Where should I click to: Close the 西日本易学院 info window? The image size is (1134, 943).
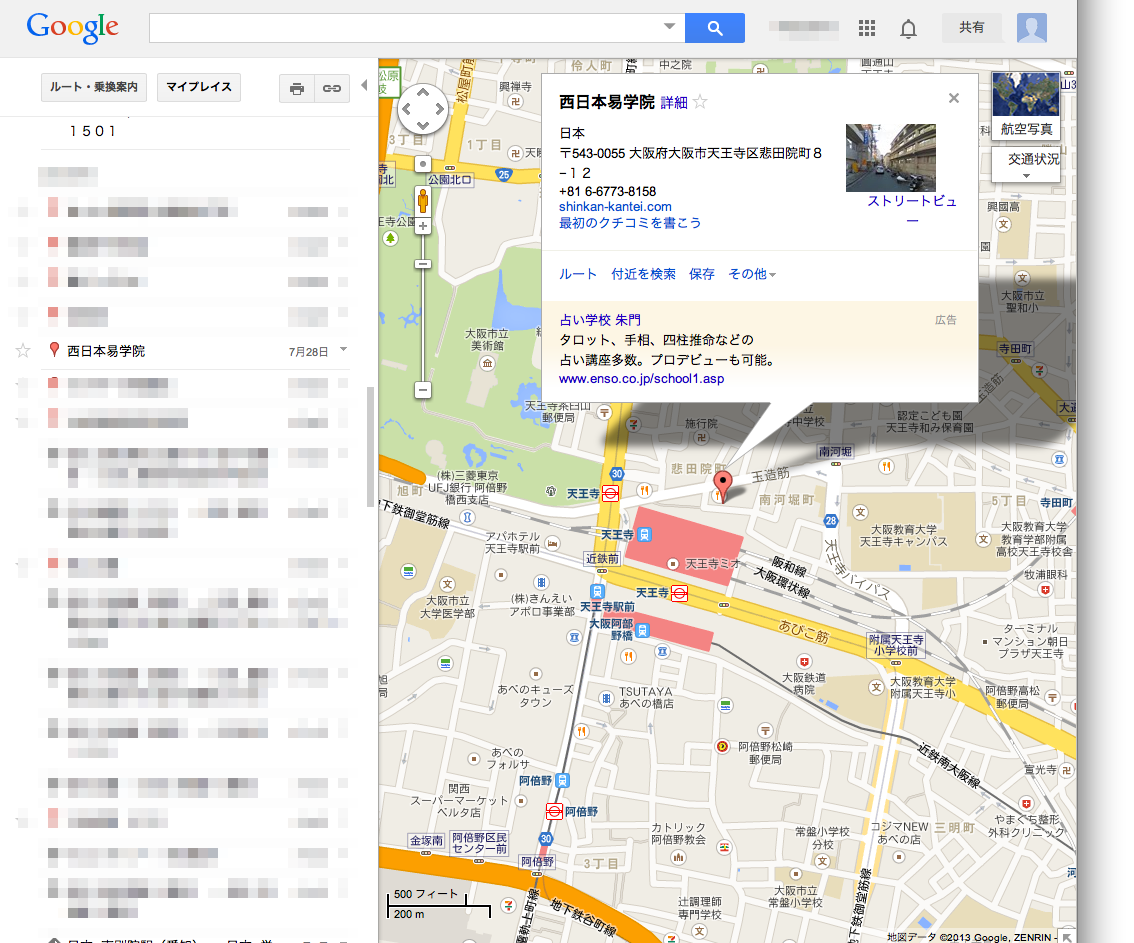point(954,98)
